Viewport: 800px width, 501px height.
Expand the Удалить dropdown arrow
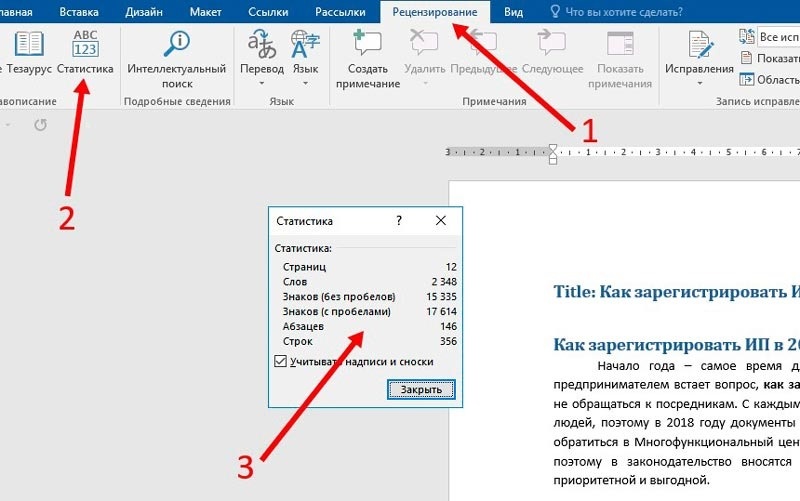click(425, 83)
